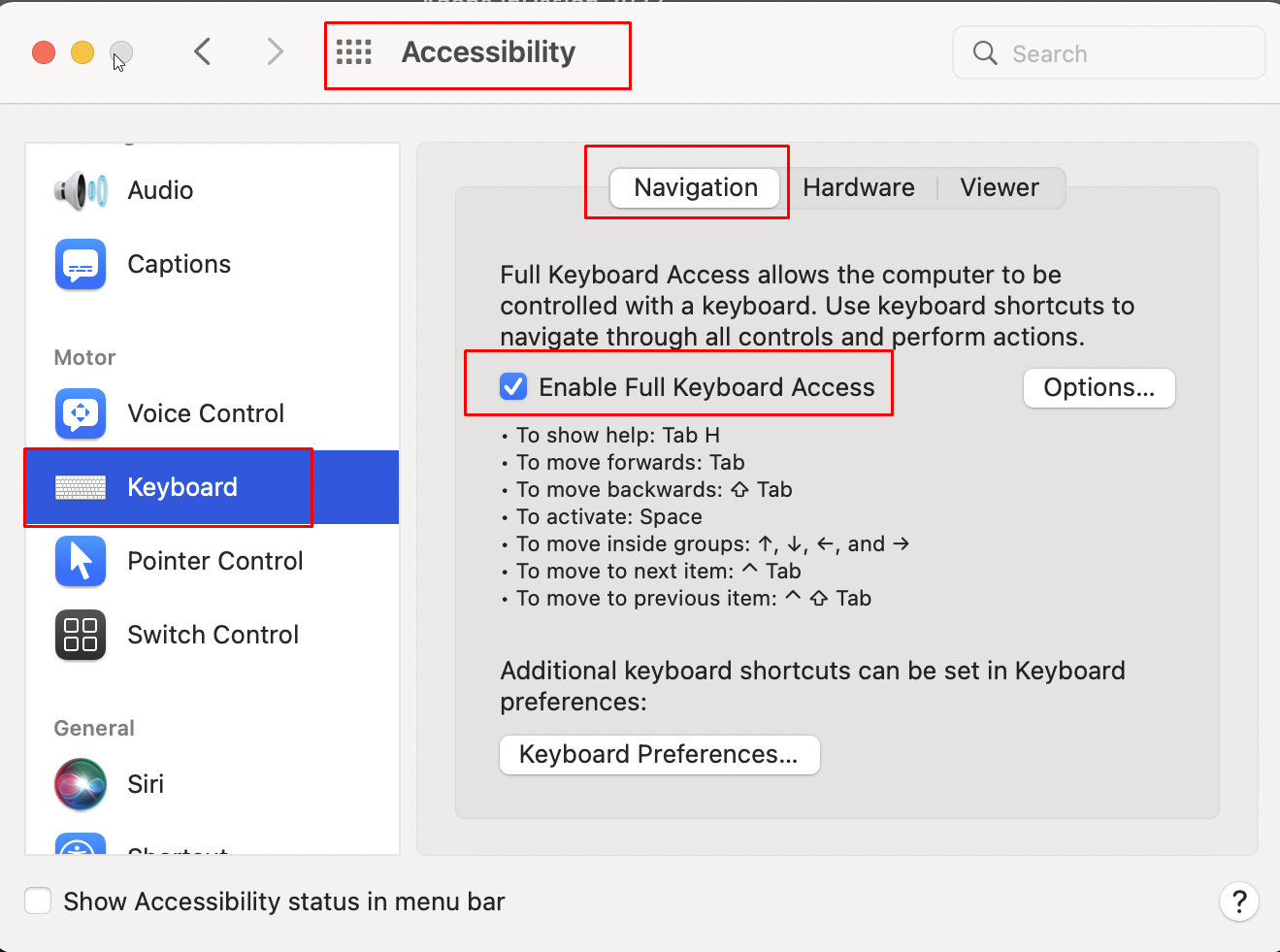Open Switch Control via its grid icon
The image size is (1280, 952).
pyautogui.click(x=81, y=635)
